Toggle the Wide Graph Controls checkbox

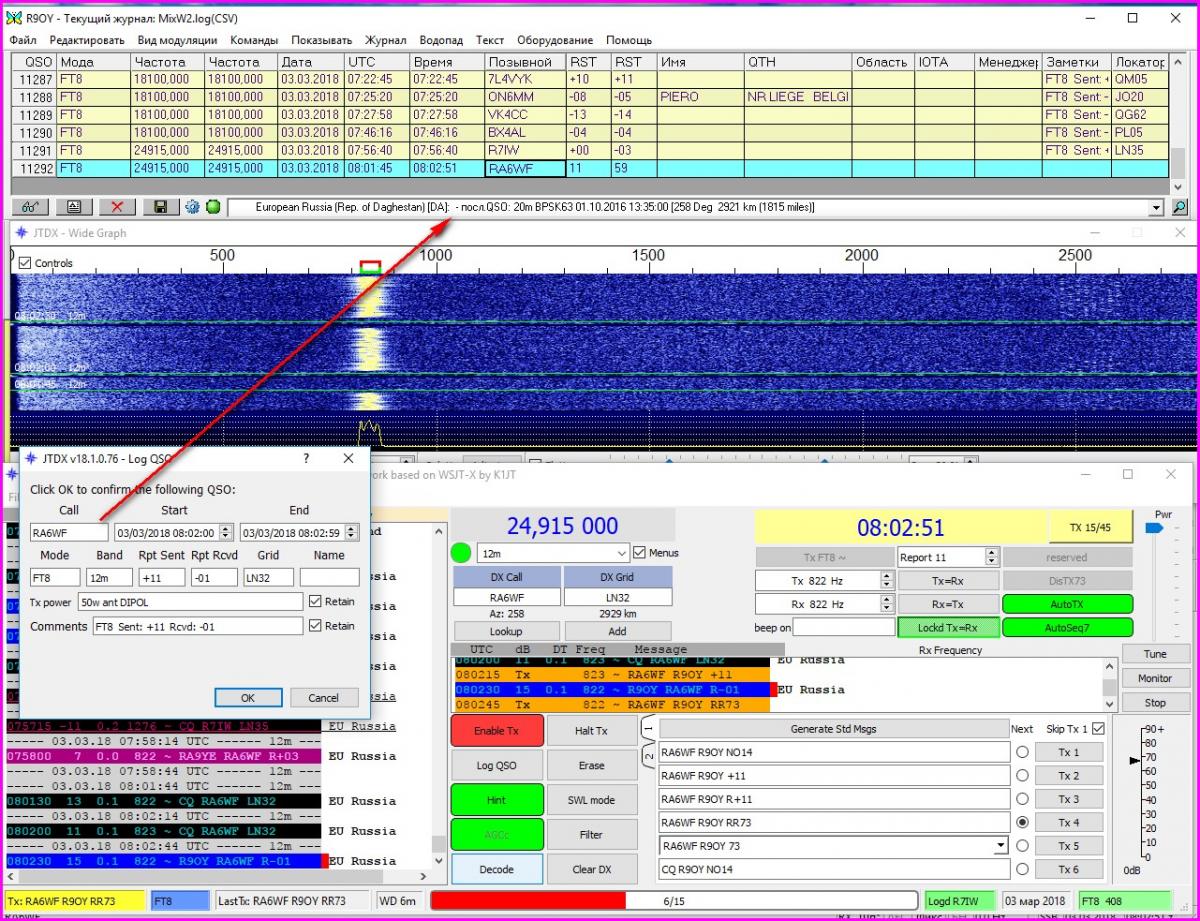[26, 263]
